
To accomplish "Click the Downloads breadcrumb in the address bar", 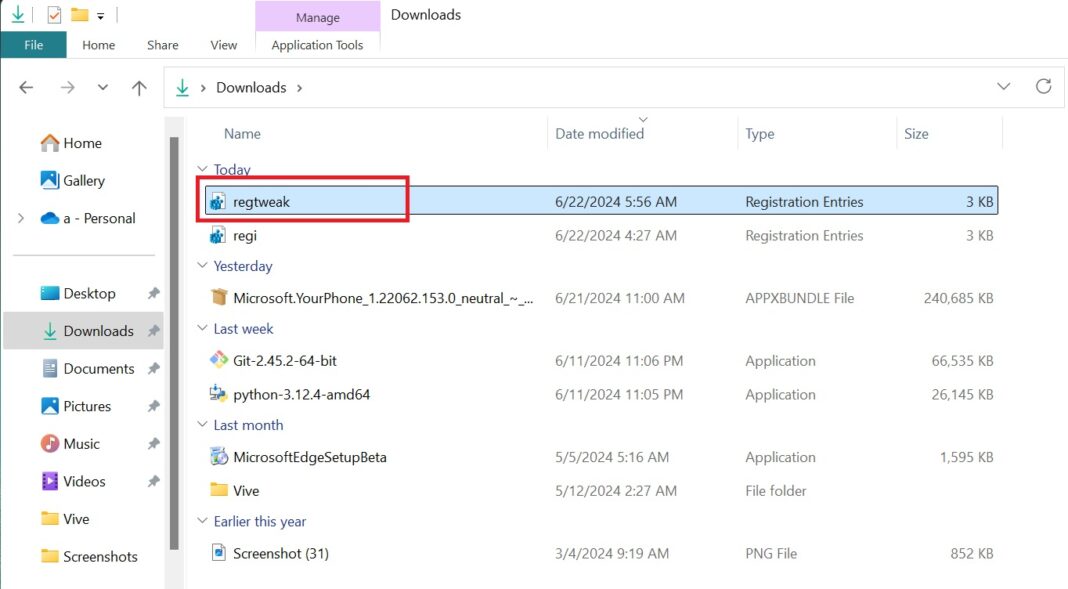I will [x=251, y=87].
